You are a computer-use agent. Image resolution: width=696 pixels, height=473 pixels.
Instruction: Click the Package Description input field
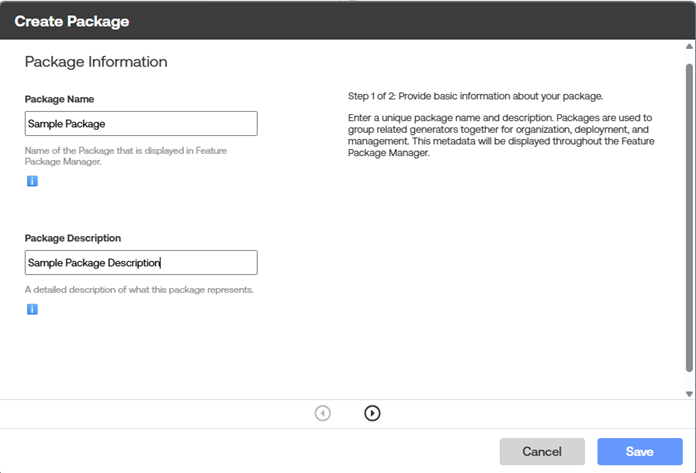[141, 262]
